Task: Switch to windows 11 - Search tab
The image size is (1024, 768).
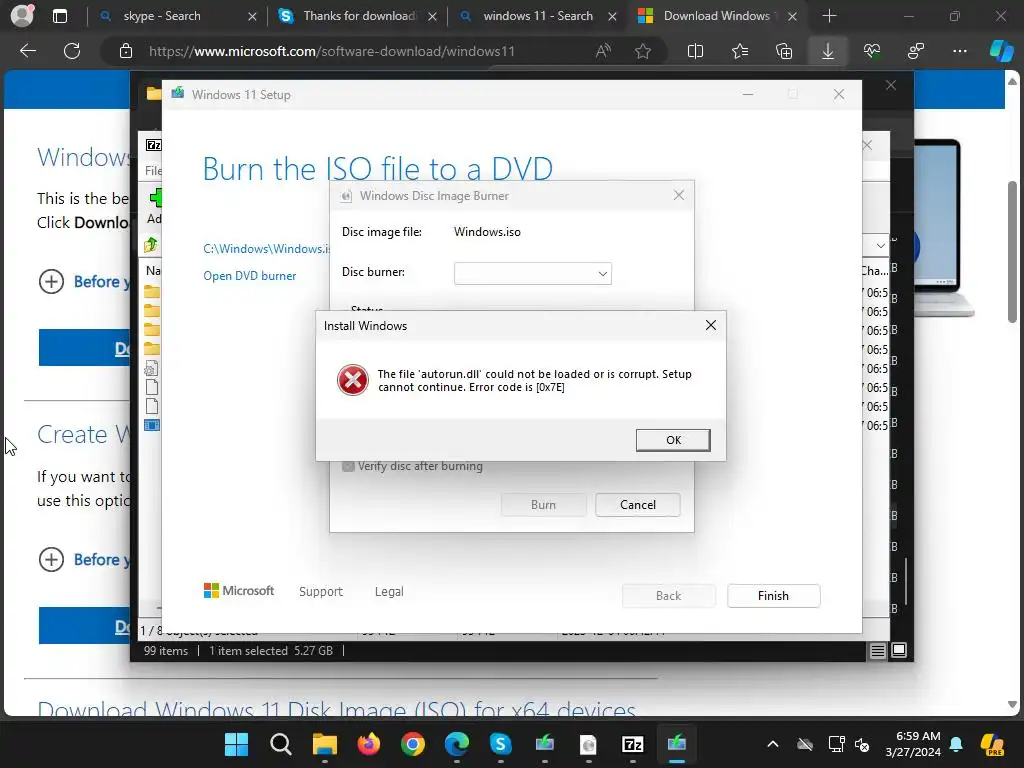Action: [x=537, y=16]
